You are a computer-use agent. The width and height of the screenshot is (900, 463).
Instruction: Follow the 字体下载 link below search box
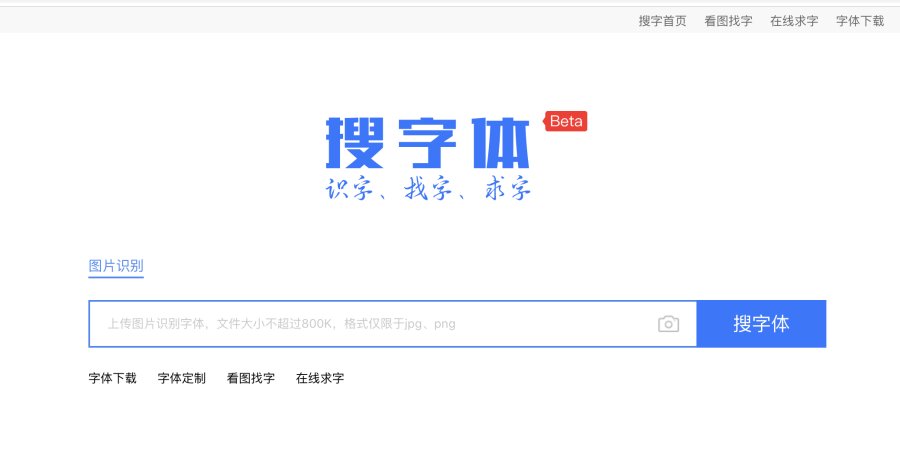(112, 378)
